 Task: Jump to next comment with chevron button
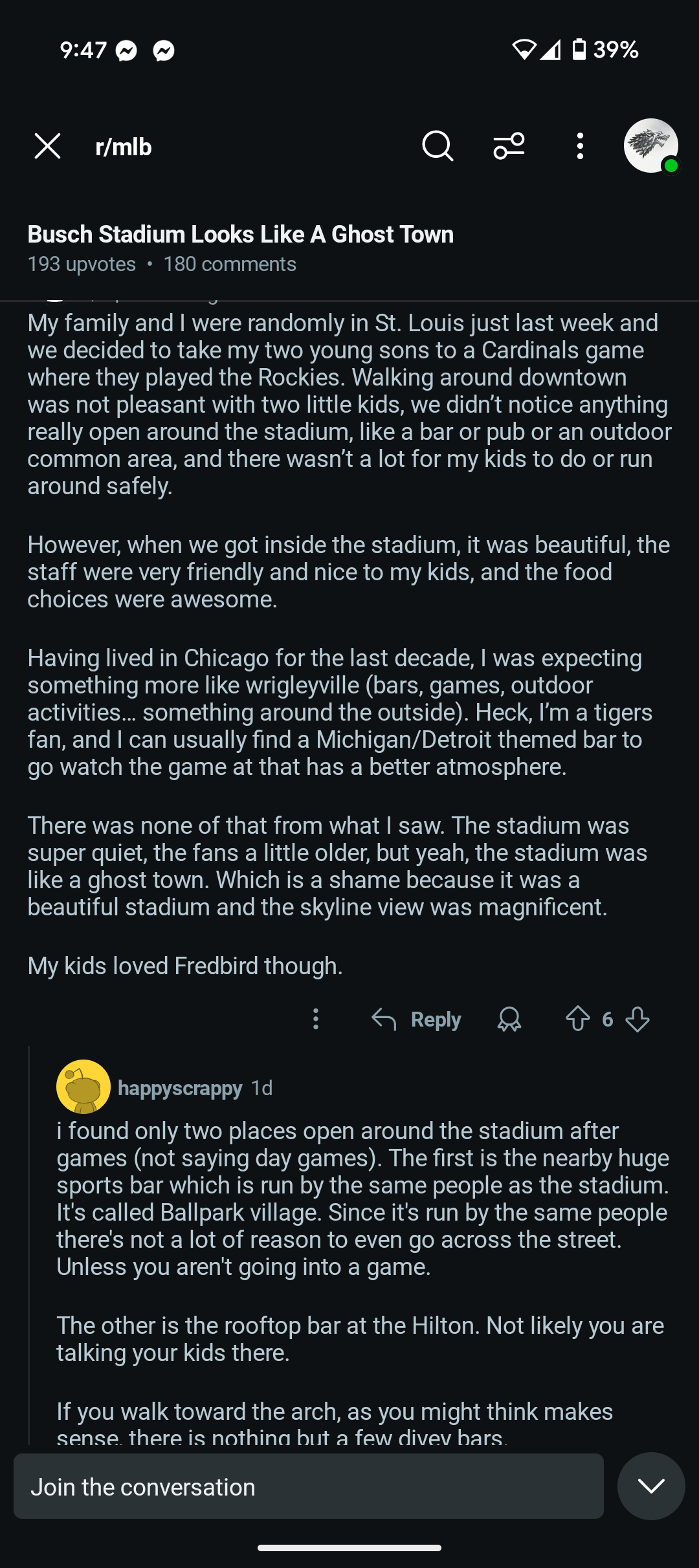pyautogui.click(x=650, y=1486)
